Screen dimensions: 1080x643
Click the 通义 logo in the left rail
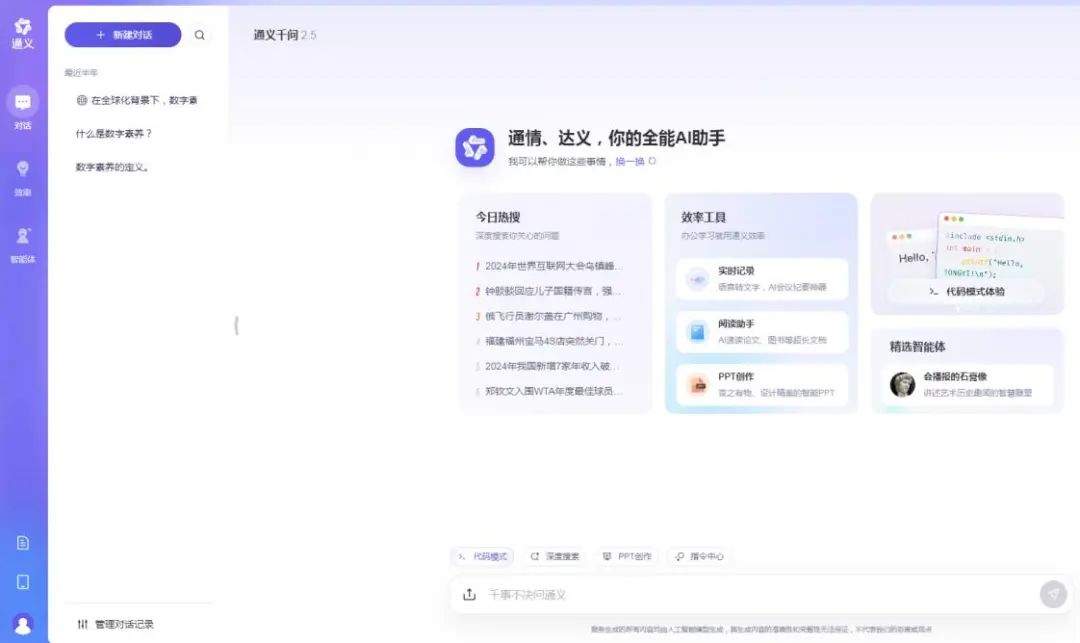23,33
